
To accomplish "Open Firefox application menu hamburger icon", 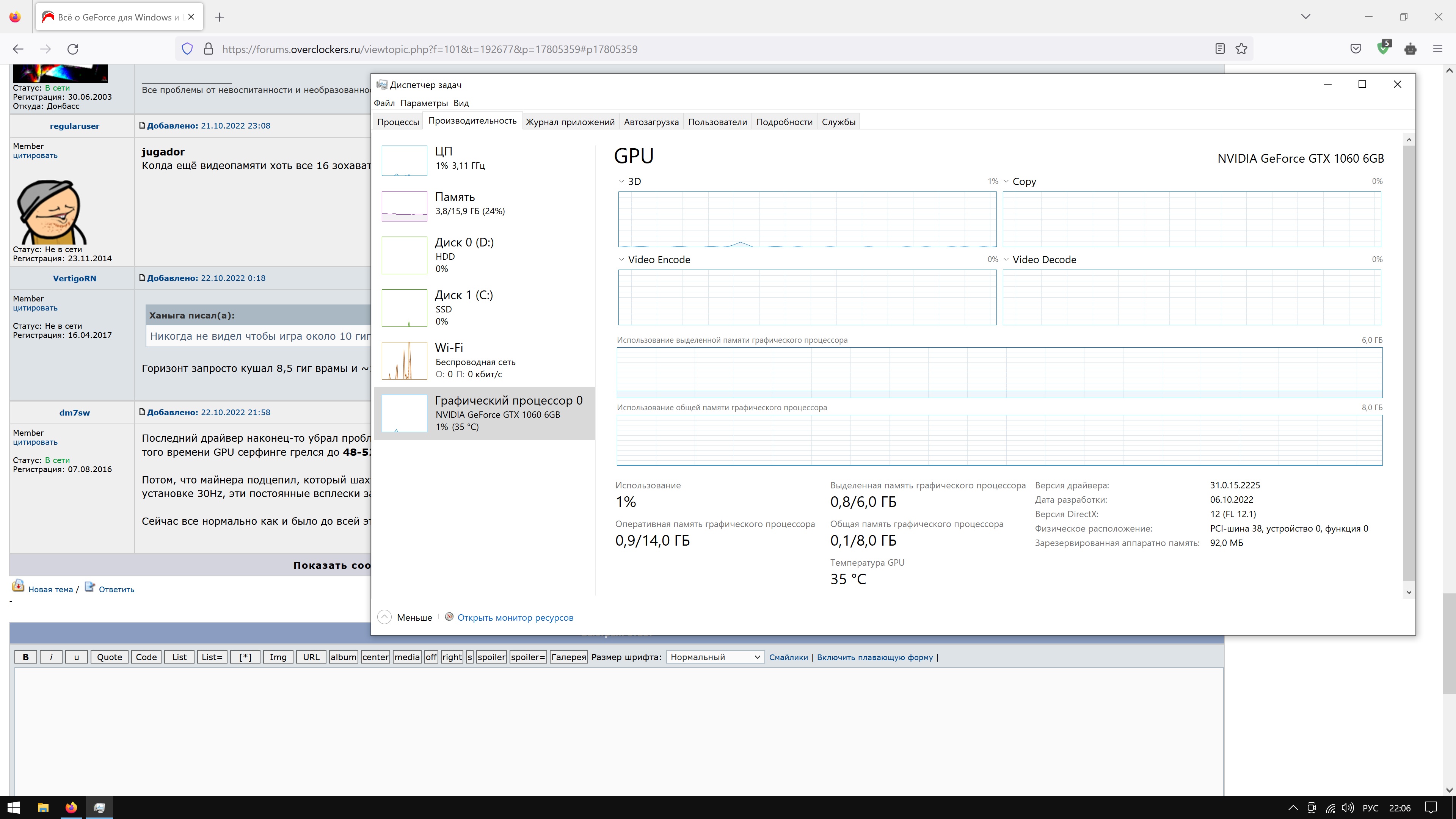I will point(1438,49).
